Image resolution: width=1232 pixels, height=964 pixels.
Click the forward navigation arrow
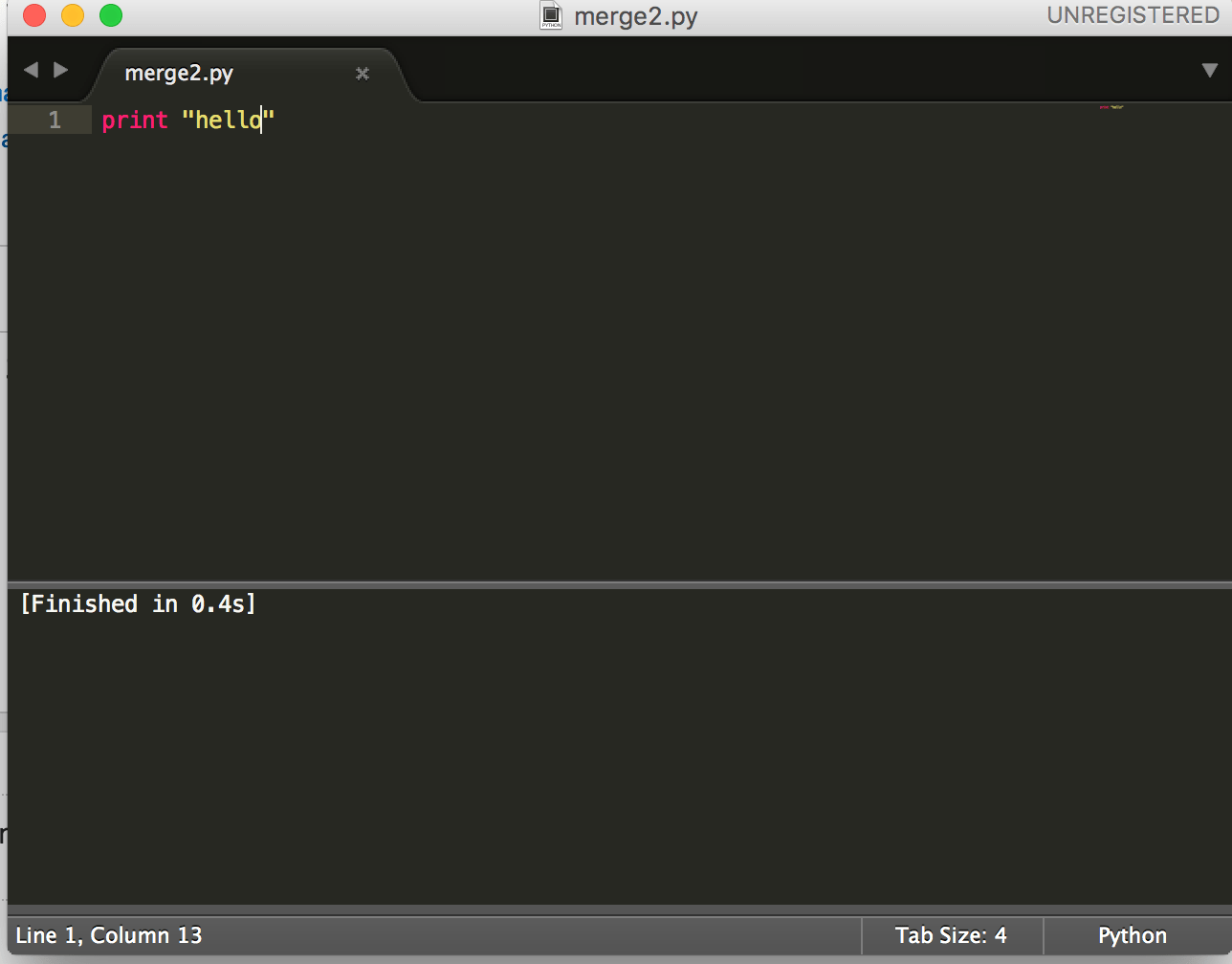tap(60, 69)
